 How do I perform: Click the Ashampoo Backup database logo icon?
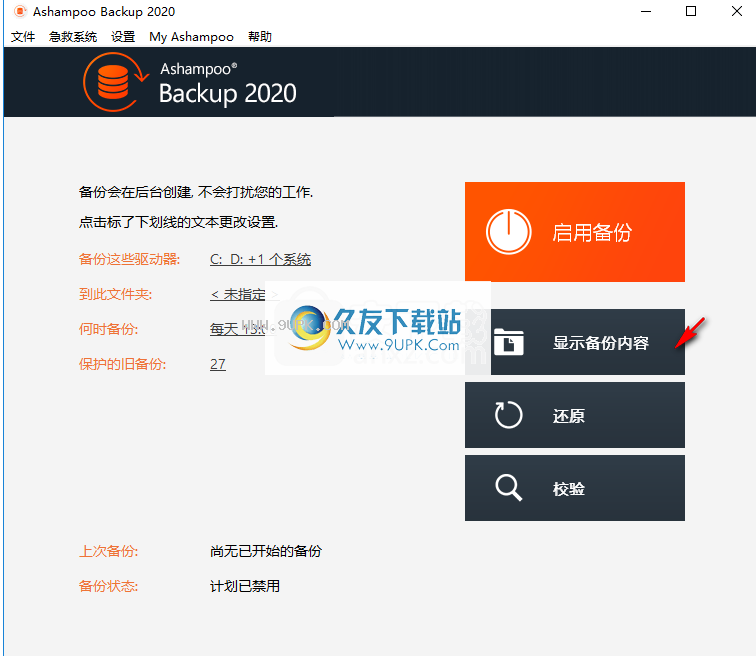pos(115,82)
